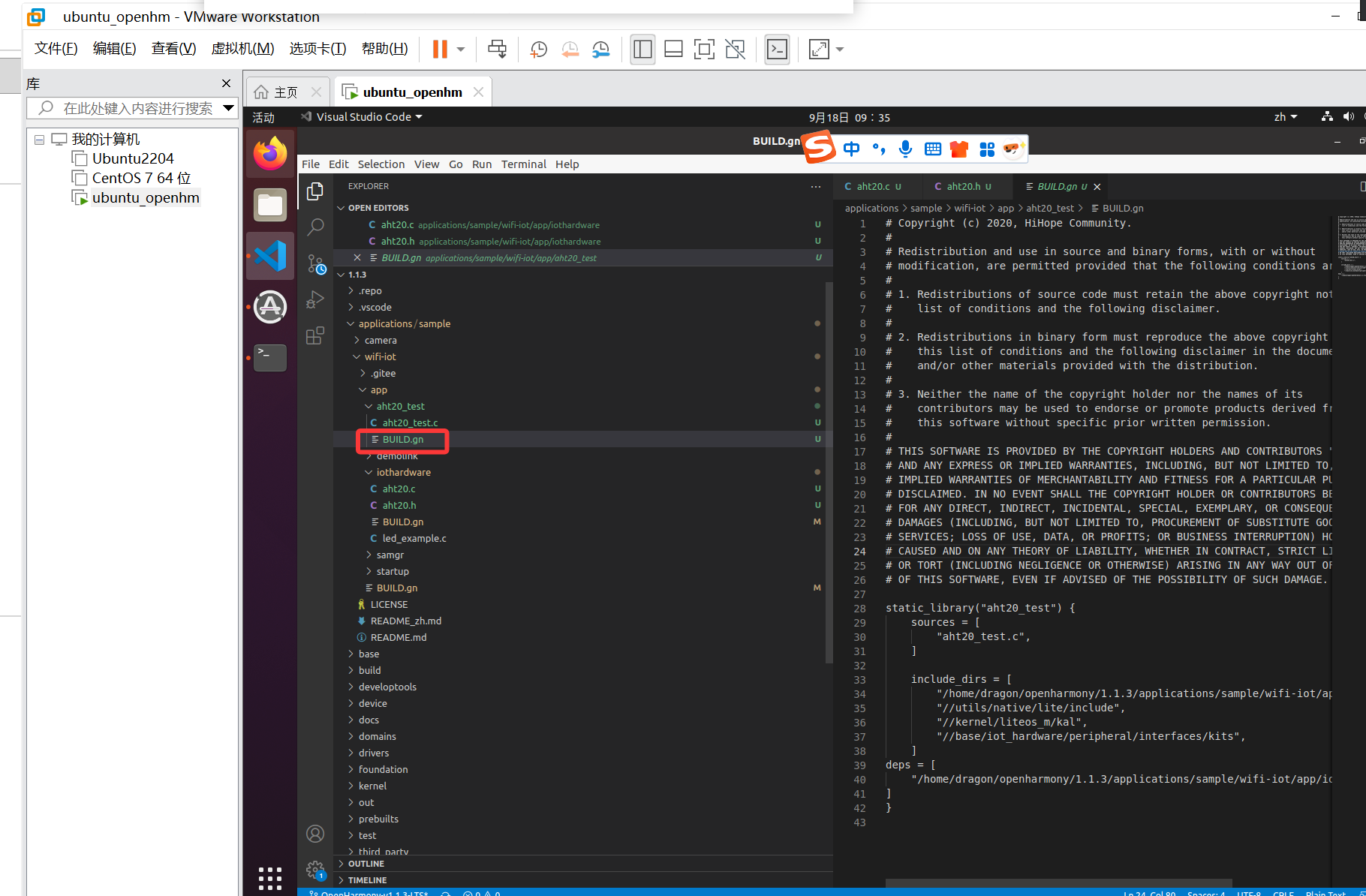Pause the virtual machine in VMware
The image size is (1366, 896).
tap(440, 50)
